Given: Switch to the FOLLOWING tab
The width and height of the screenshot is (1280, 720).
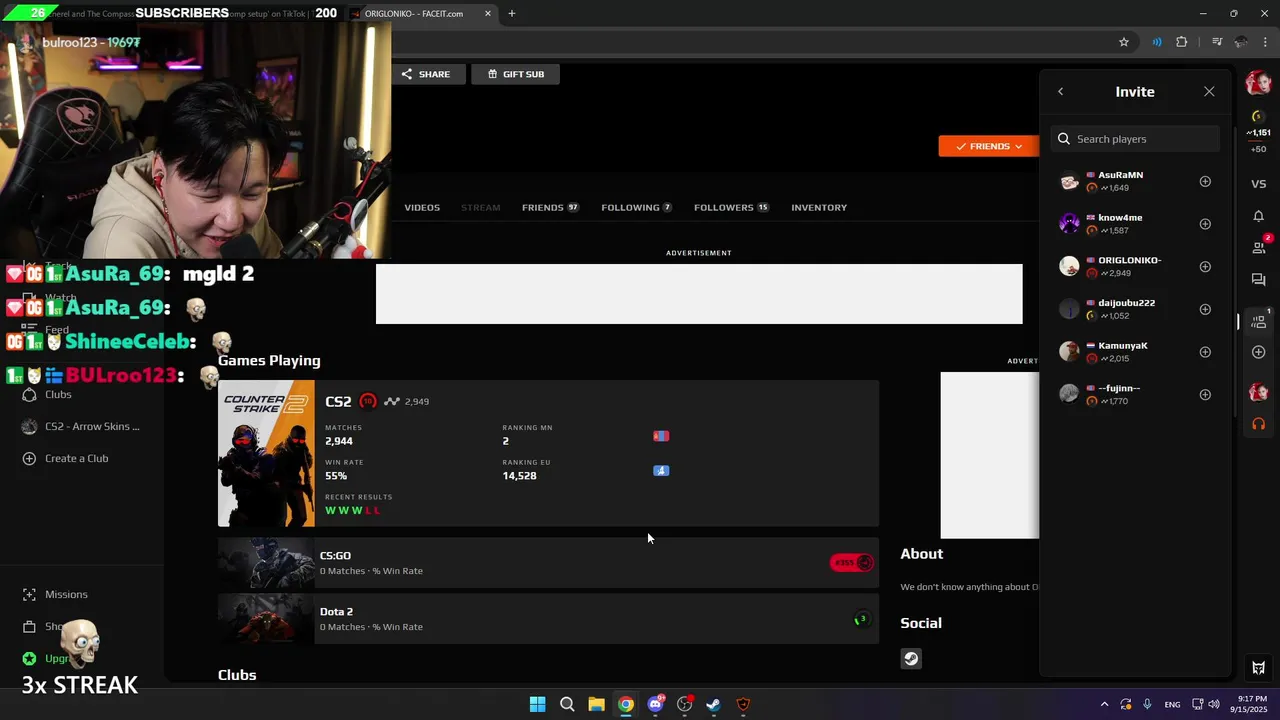Looking at the screenshot, I should pos(636,207).
